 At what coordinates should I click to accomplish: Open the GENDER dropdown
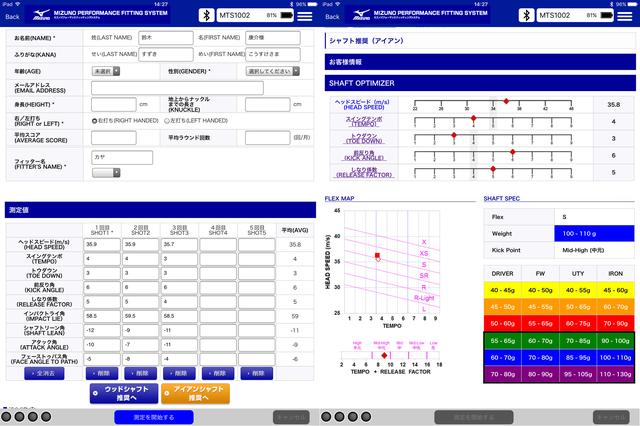pyautogui.click(x=273, y=71)
